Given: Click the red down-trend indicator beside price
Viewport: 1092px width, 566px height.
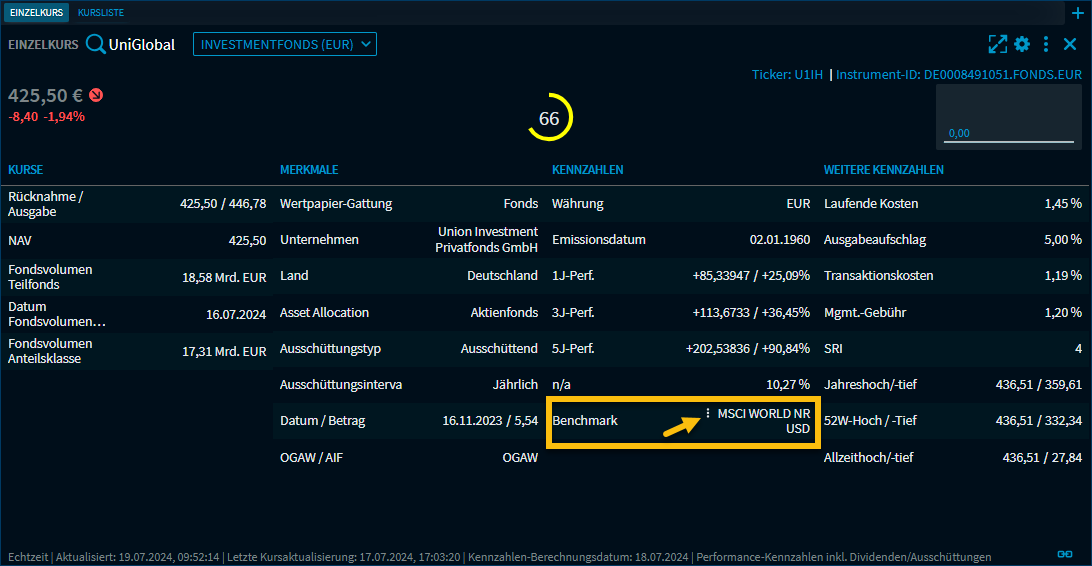Looking at the screenshot, I should [96, 96].
